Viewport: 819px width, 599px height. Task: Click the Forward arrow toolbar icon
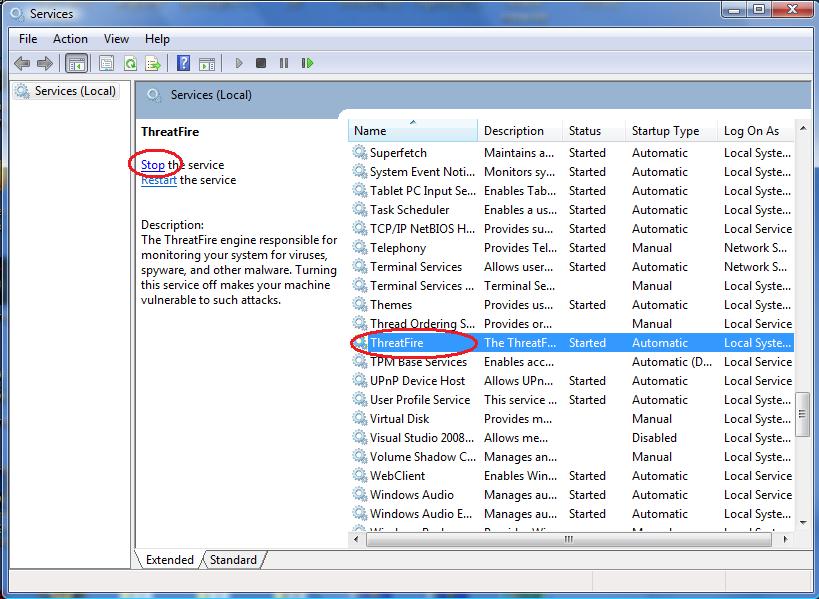[44, 63]
